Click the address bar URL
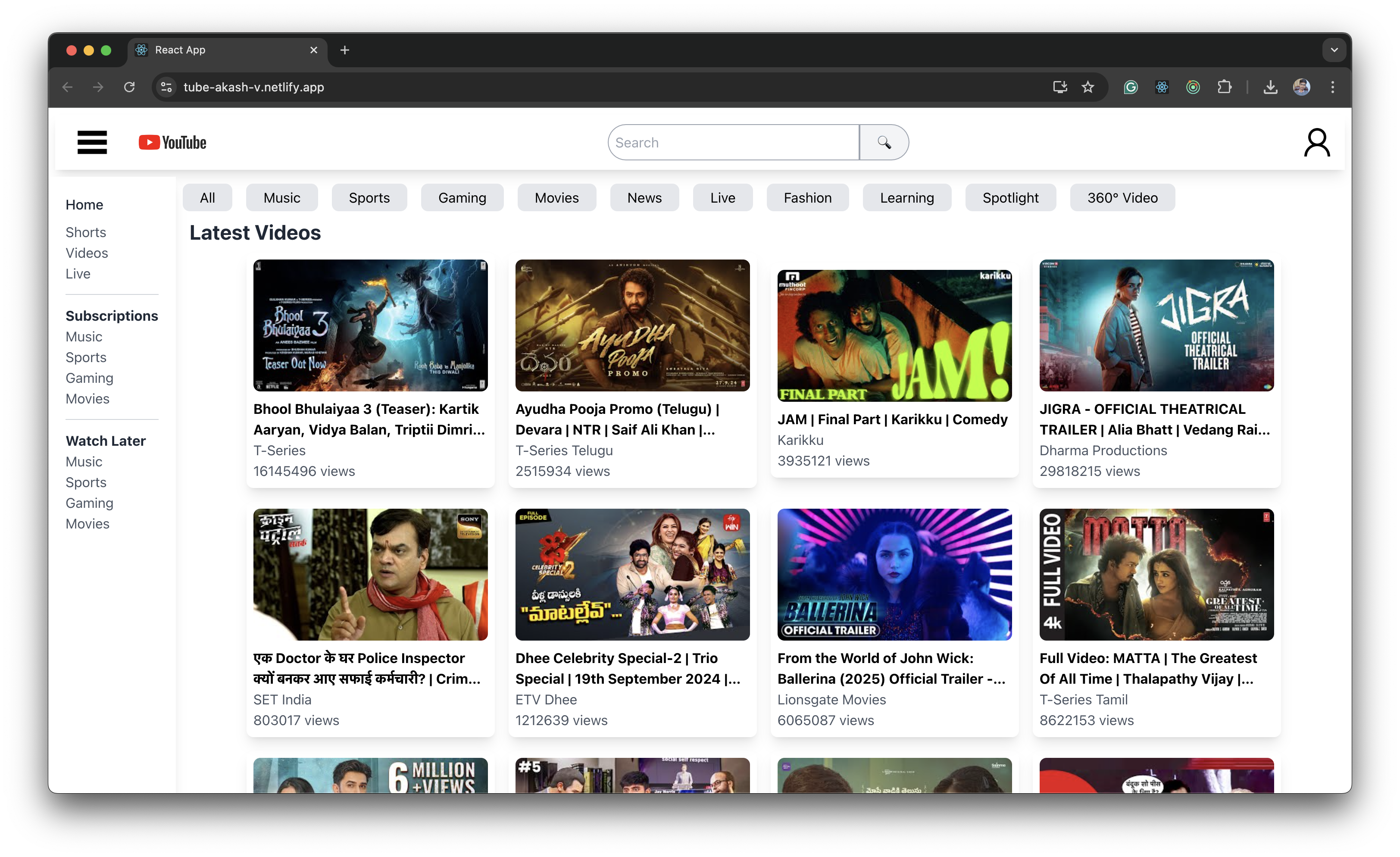This screenshot has height=857, width=1400. tap(253, 87)
